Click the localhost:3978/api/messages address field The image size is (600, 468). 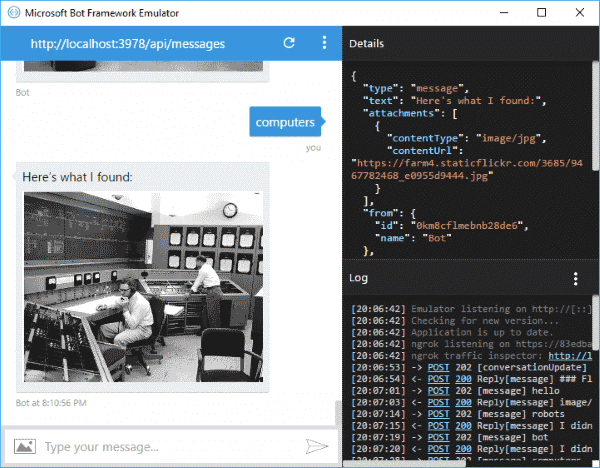click(128, 44)
